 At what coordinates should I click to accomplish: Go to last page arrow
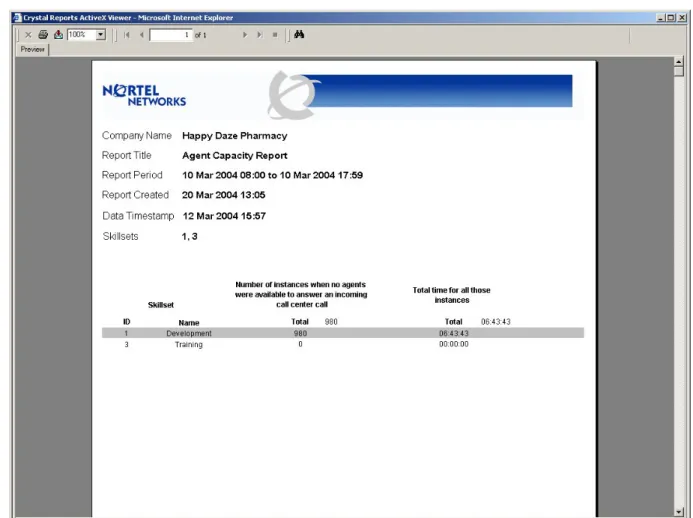click(x=260, y=35)
